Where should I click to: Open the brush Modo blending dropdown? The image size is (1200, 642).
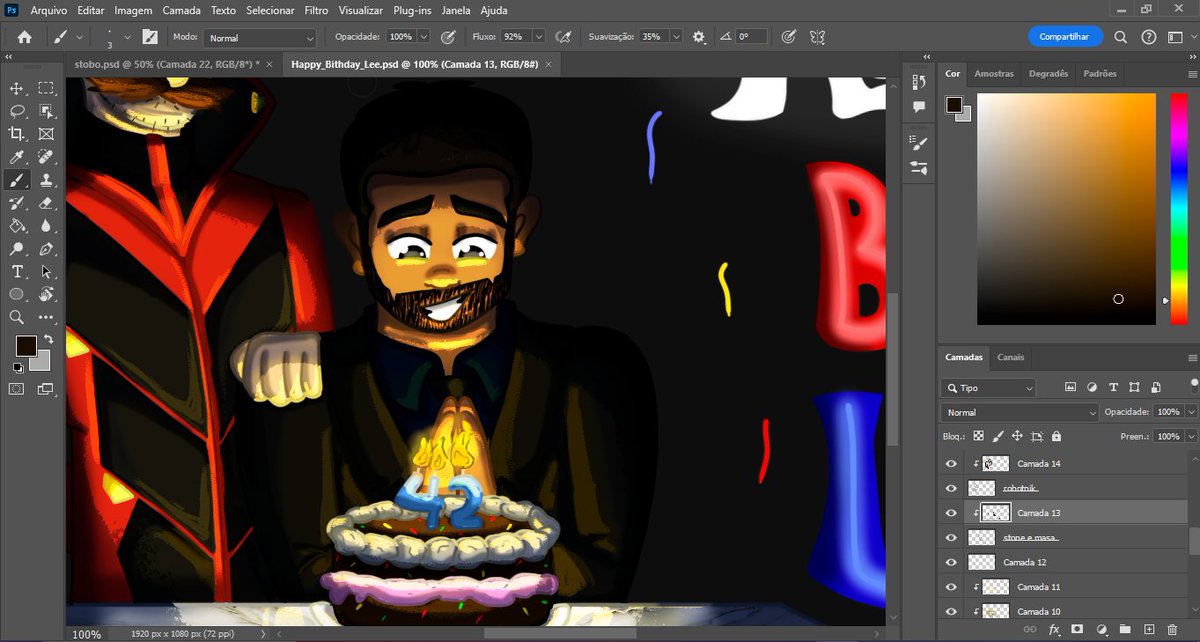[260, 37]
